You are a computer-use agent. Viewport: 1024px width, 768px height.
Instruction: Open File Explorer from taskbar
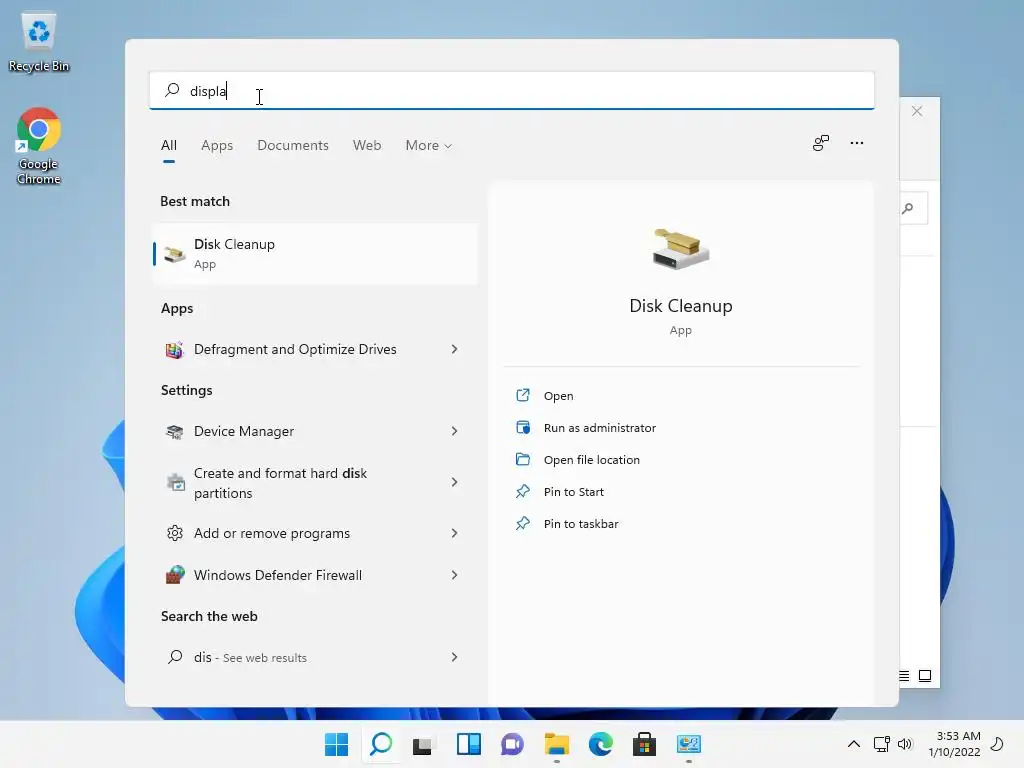[557, 744]
